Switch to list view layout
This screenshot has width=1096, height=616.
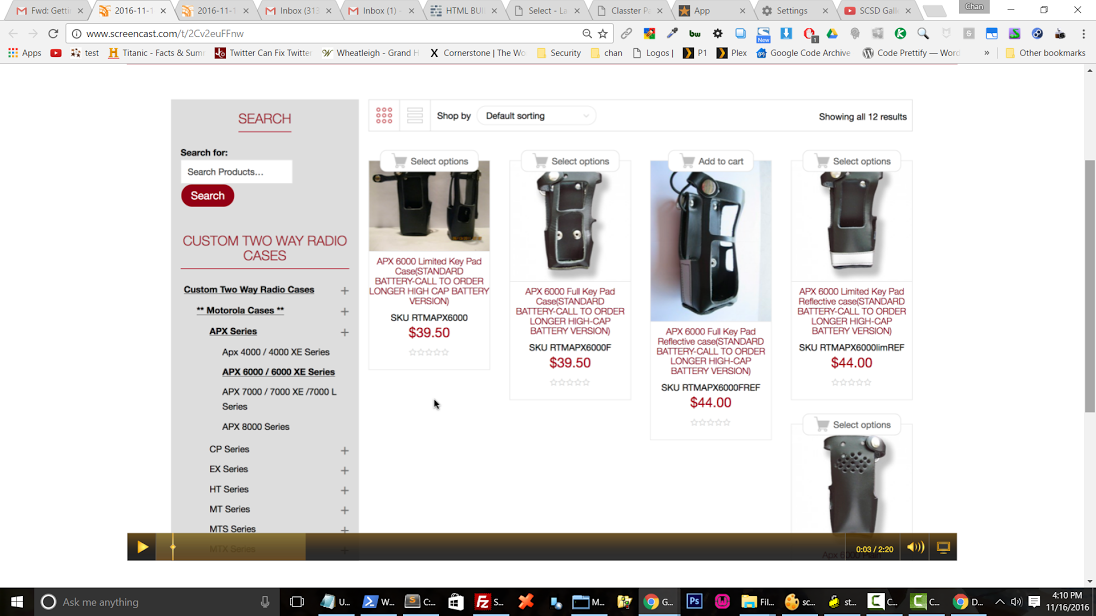[414, 116]
